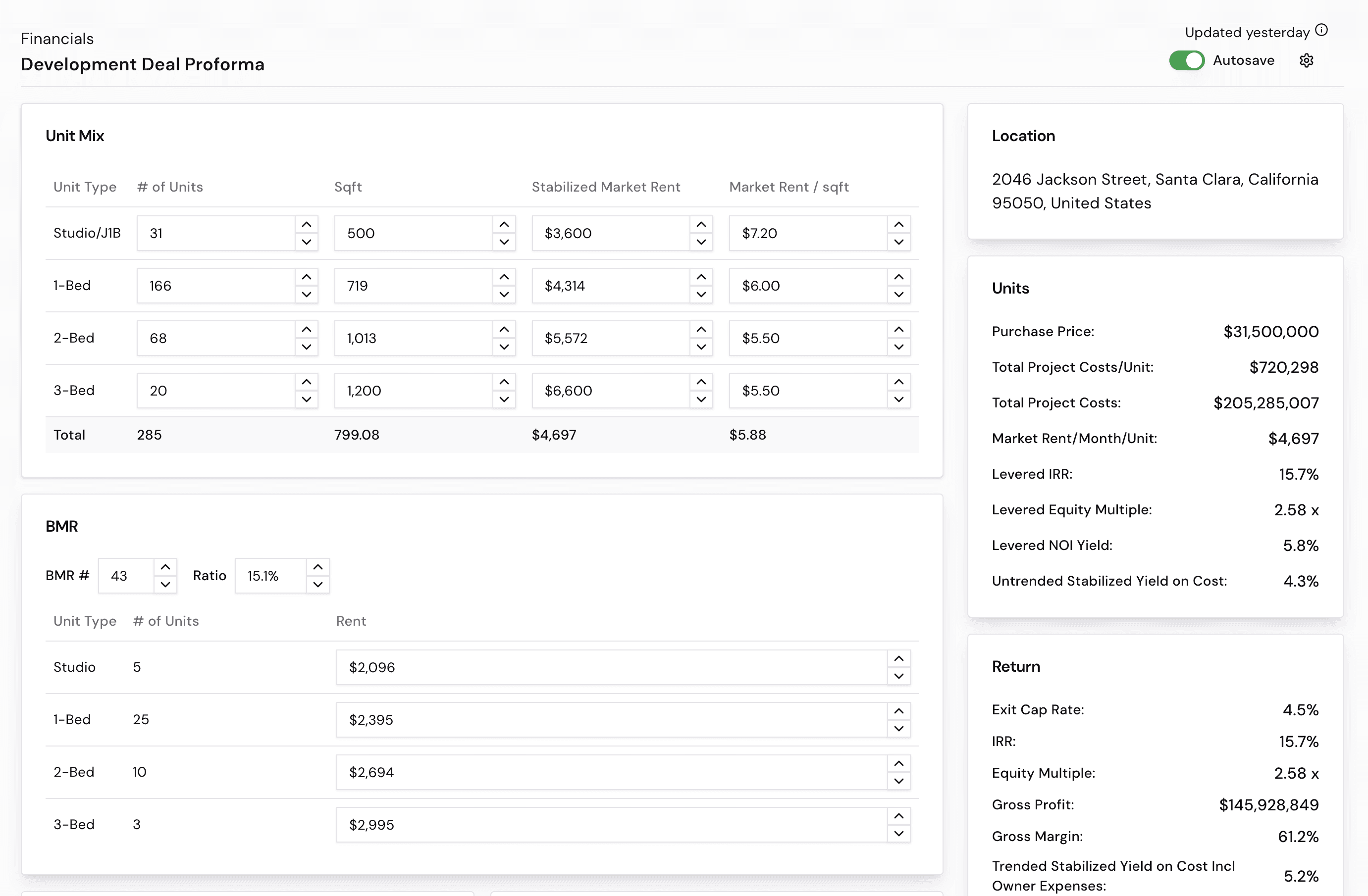Click the 3-Bed units field showing 20
Viewport: 1368px width, 896px height.
pyautogui.click(x=216, y=391)
